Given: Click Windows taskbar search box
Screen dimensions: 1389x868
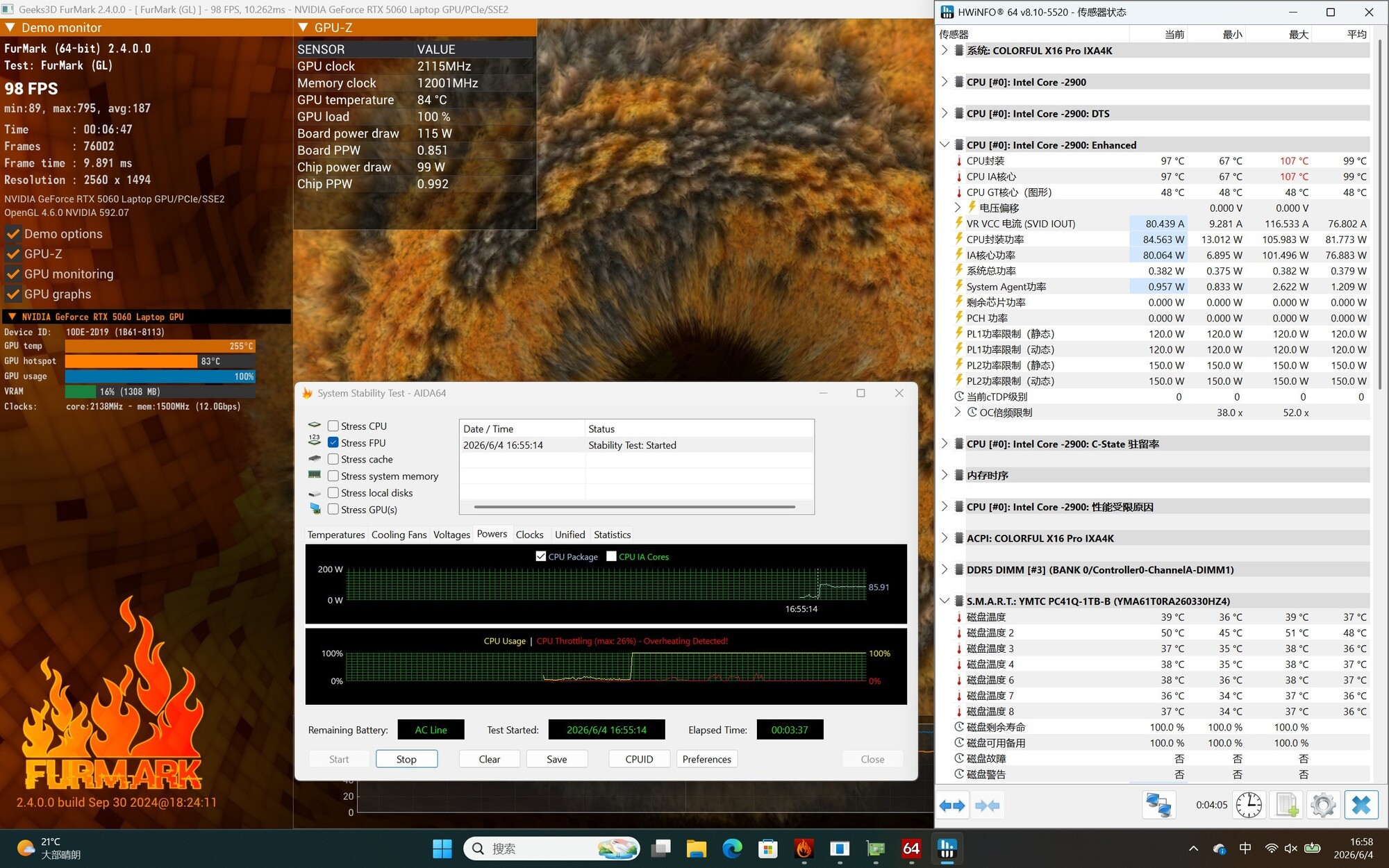Looking at the screenshot, I should [x=551, y=849].
